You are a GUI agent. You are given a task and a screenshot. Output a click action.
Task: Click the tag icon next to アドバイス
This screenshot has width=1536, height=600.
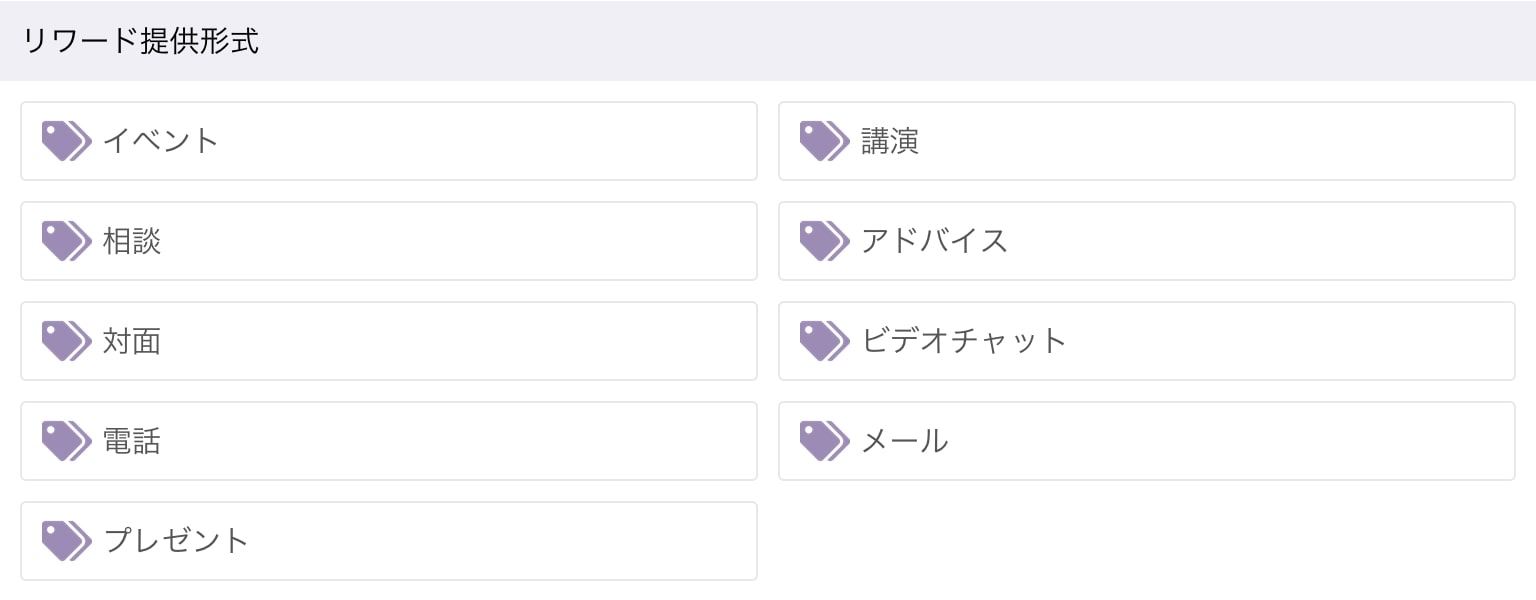coord(825,241)
